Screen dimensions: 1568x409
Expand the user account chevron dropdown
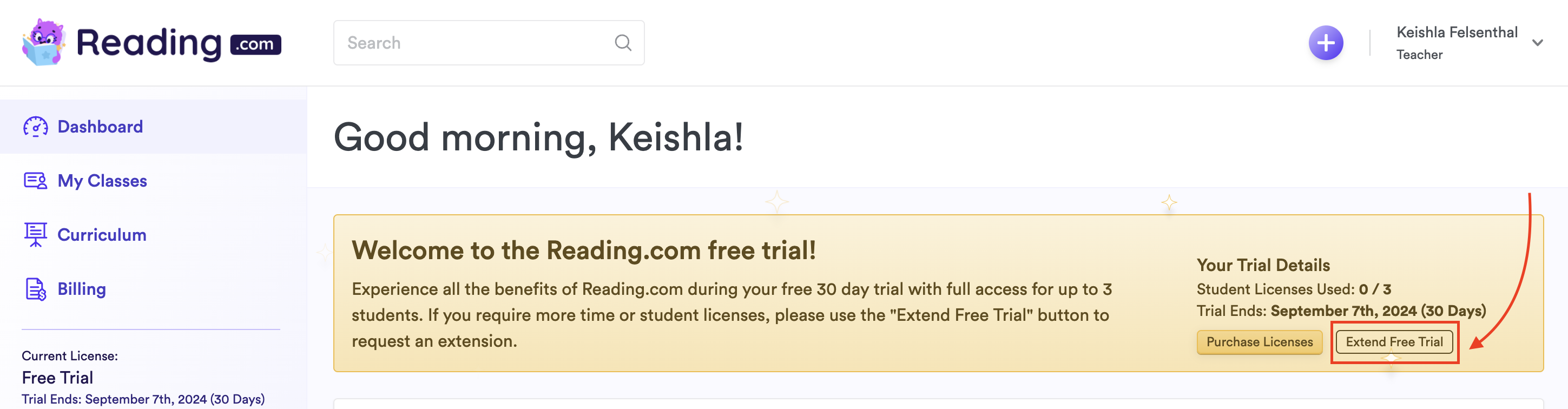[x=1537, y=43]
